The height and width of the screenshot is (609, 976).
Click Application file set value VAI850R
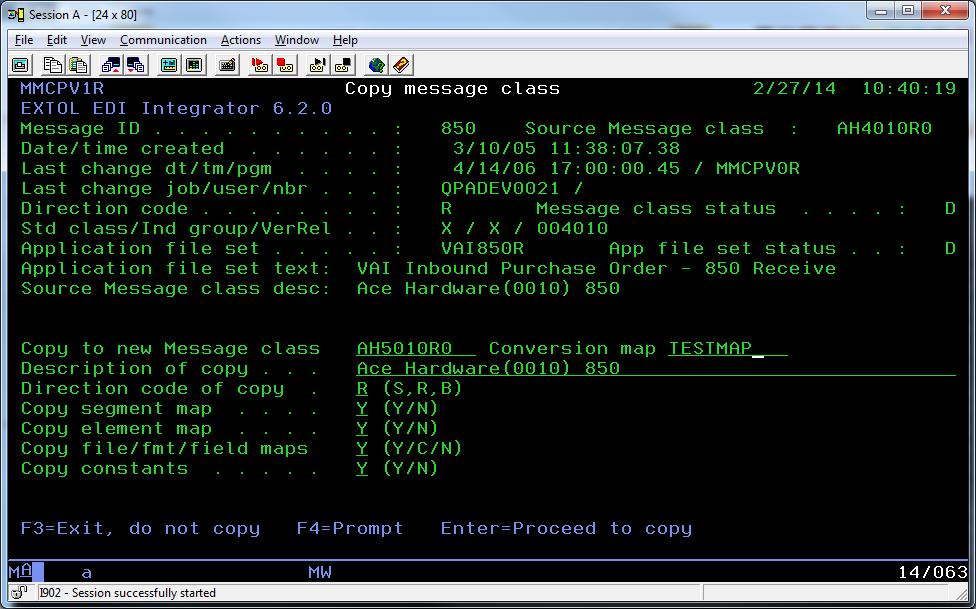pyautogui.click(x=482, y=248)
